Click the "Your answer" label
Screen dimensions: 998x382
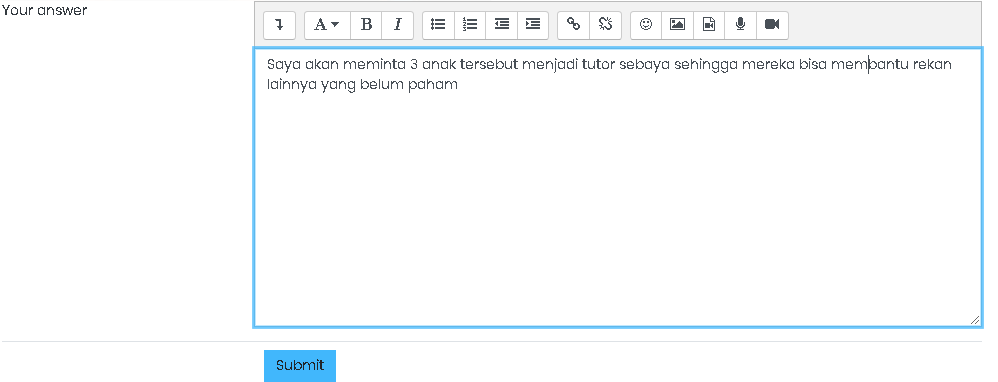(44, 11)
